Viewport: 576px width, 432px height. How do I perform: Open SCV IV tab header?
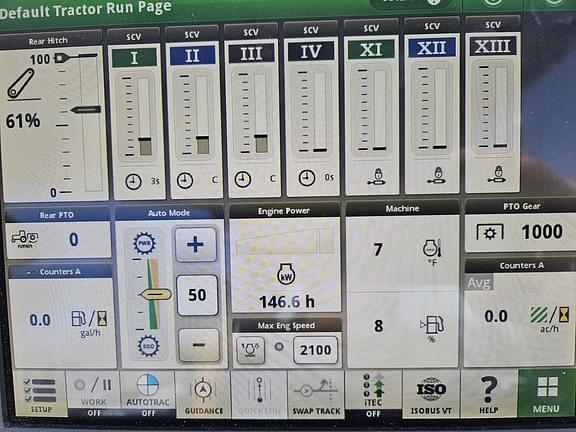[311, 51]
